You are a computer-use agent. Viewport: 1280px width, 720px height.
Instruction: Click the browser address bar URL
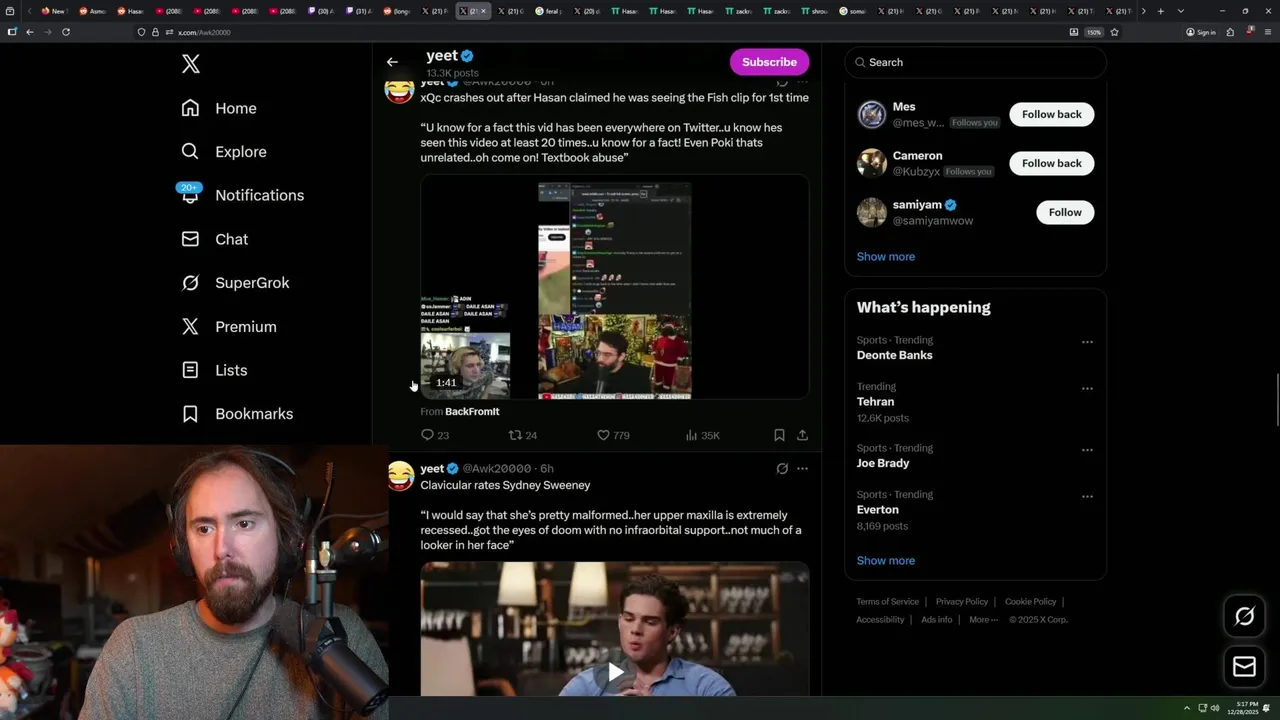[x=204, y=32]
